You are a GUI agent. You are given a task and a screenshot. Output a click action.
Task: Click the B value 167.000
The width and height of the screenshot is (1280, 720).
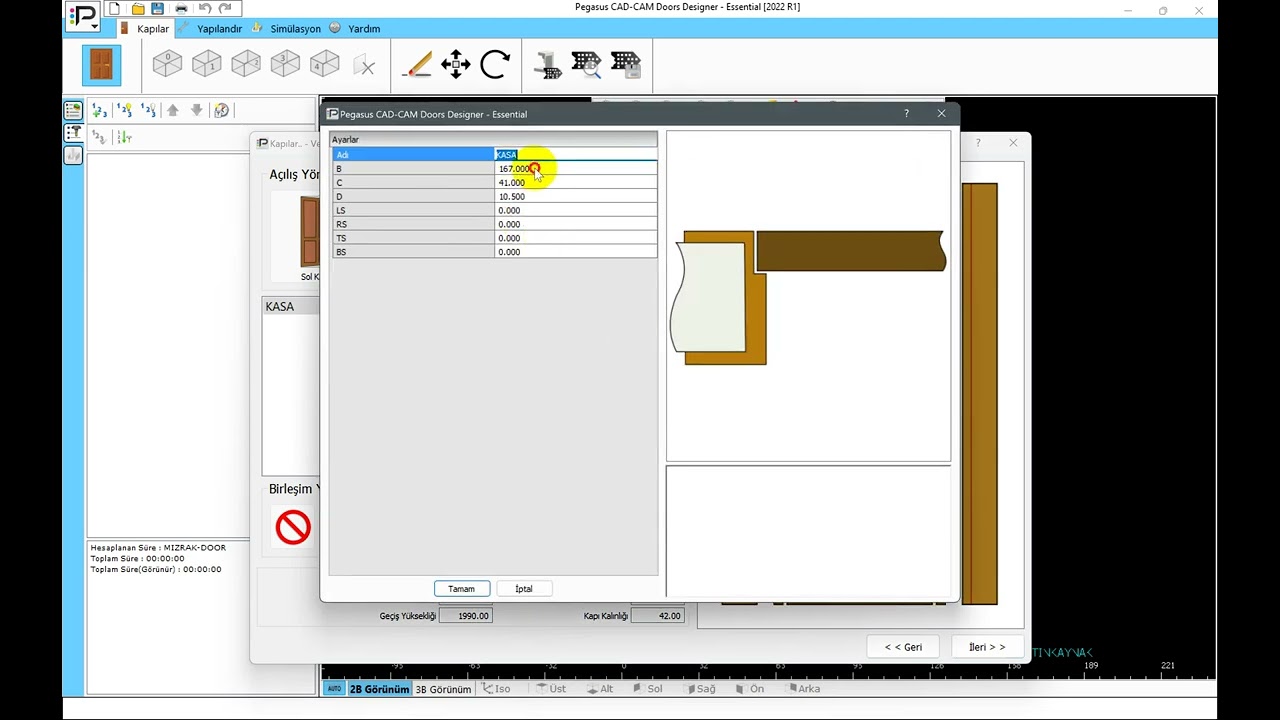[x=576, y=169]
